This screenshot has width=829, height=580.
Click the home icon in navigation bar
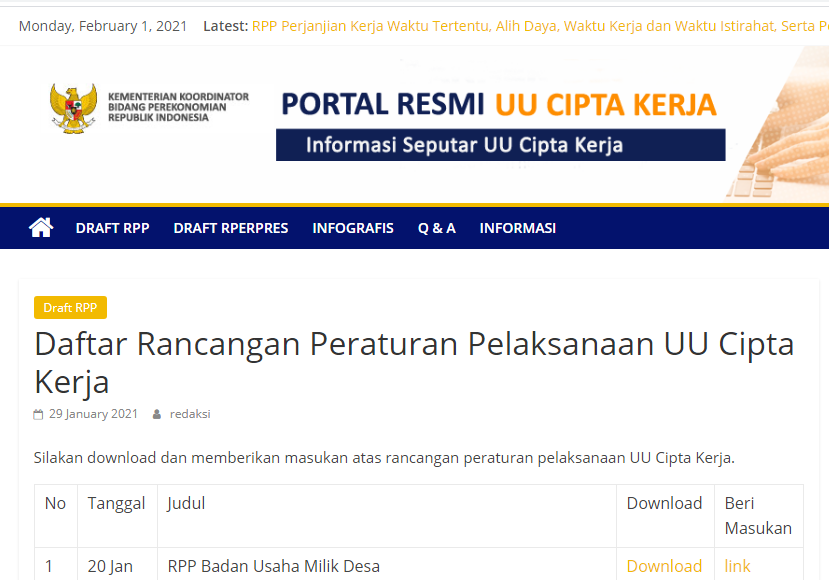[41, 228]
